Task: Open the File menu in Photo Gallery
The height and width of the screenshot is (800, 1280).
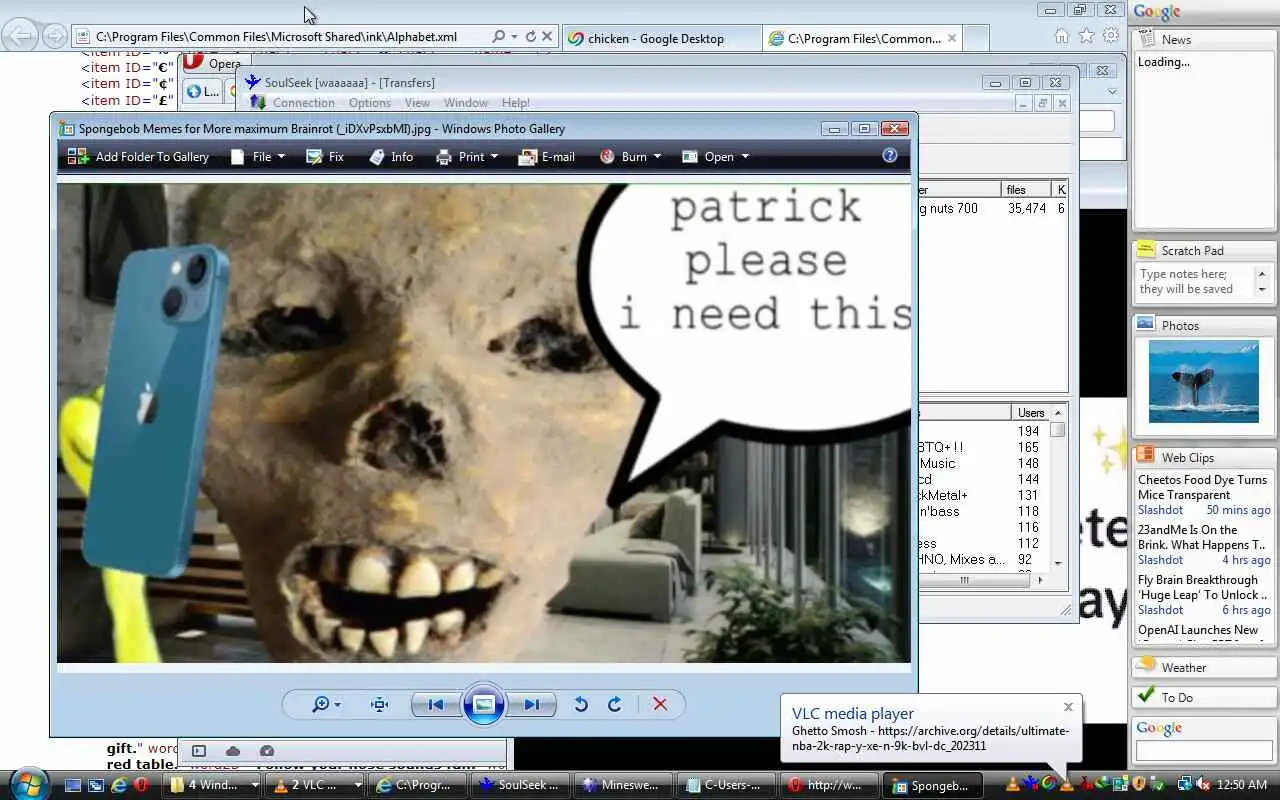Action: 258,157
